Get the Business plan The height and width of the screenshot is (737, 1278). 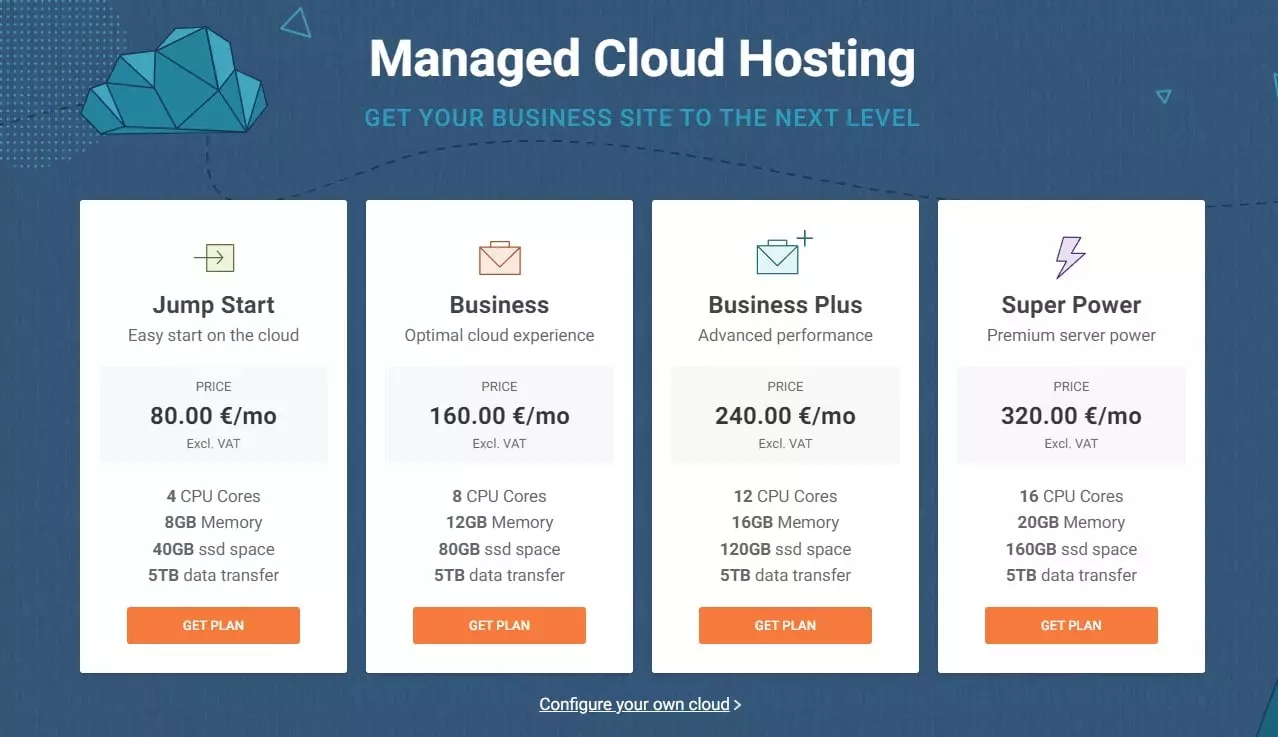pos(499,625)
